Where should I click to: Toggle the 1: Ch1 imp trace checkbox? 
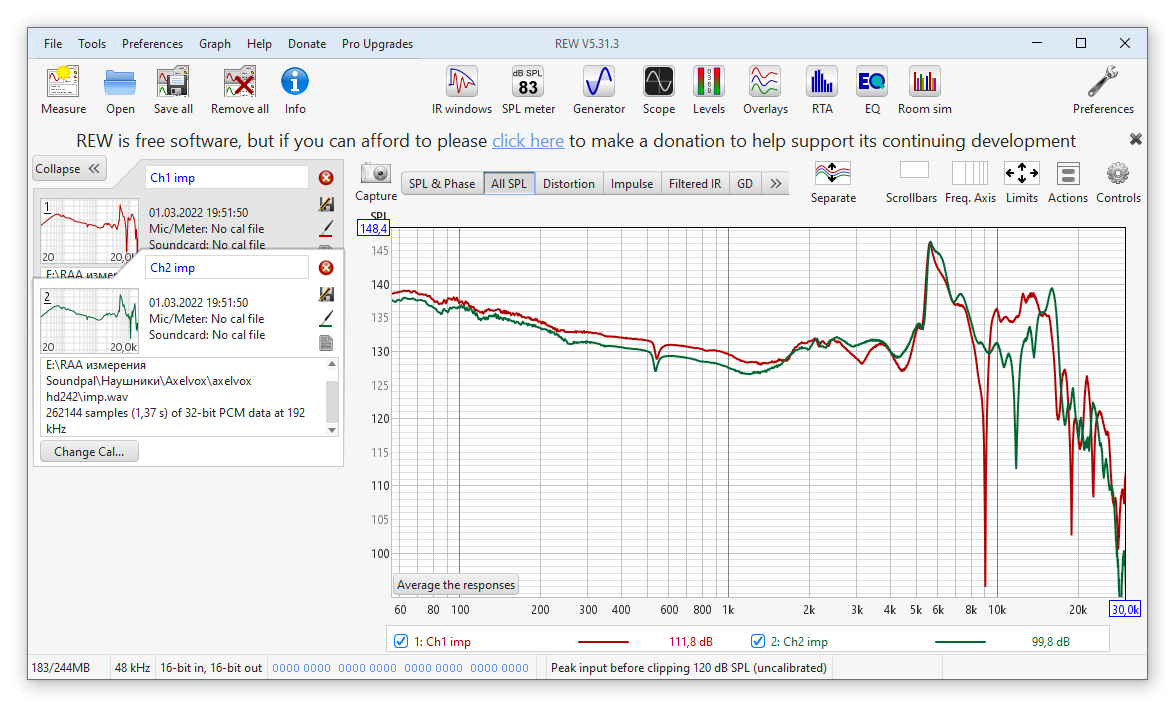(x=401, y=641)
